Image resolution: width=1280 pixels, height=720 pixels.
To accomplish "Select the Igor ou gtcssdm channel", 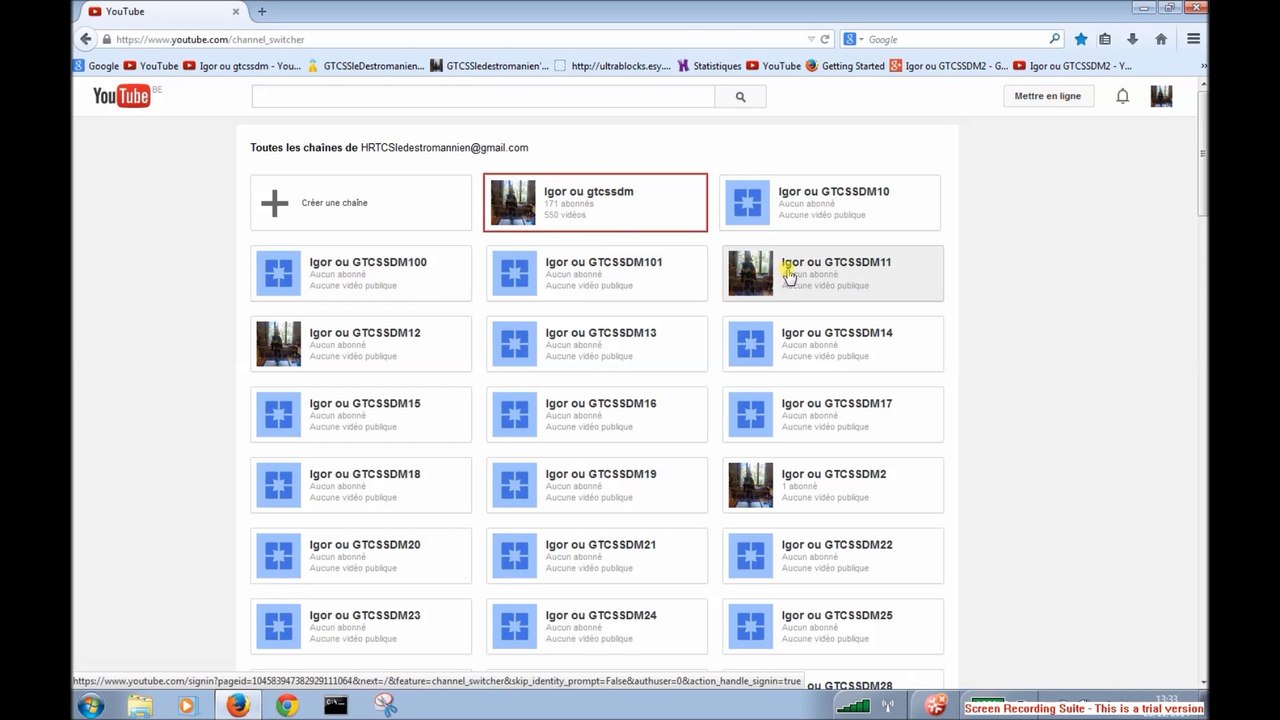I will click(x=595, y=203).
